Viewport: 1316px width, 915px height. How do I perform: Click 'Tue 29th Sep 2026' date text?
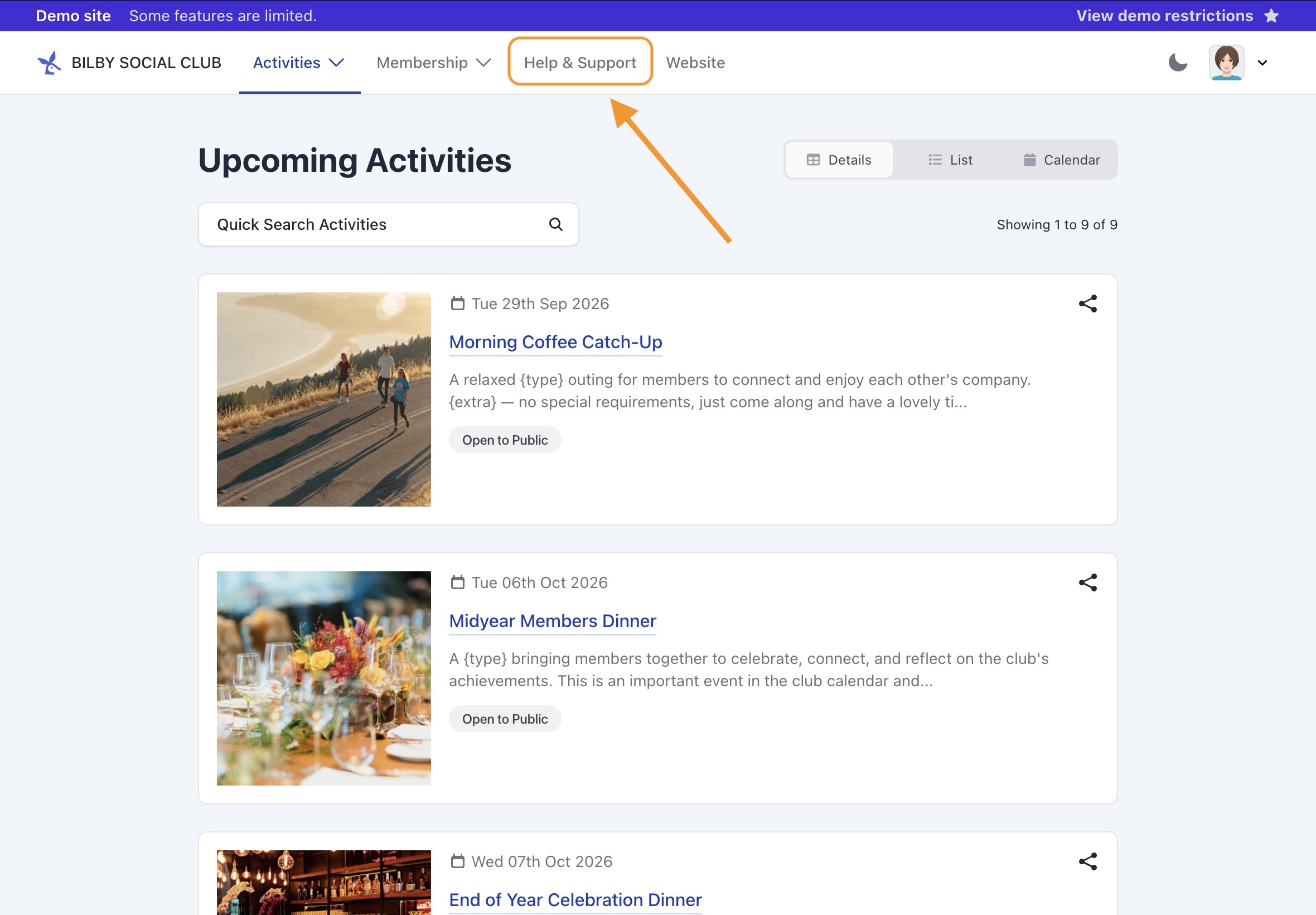coord(540,304)
